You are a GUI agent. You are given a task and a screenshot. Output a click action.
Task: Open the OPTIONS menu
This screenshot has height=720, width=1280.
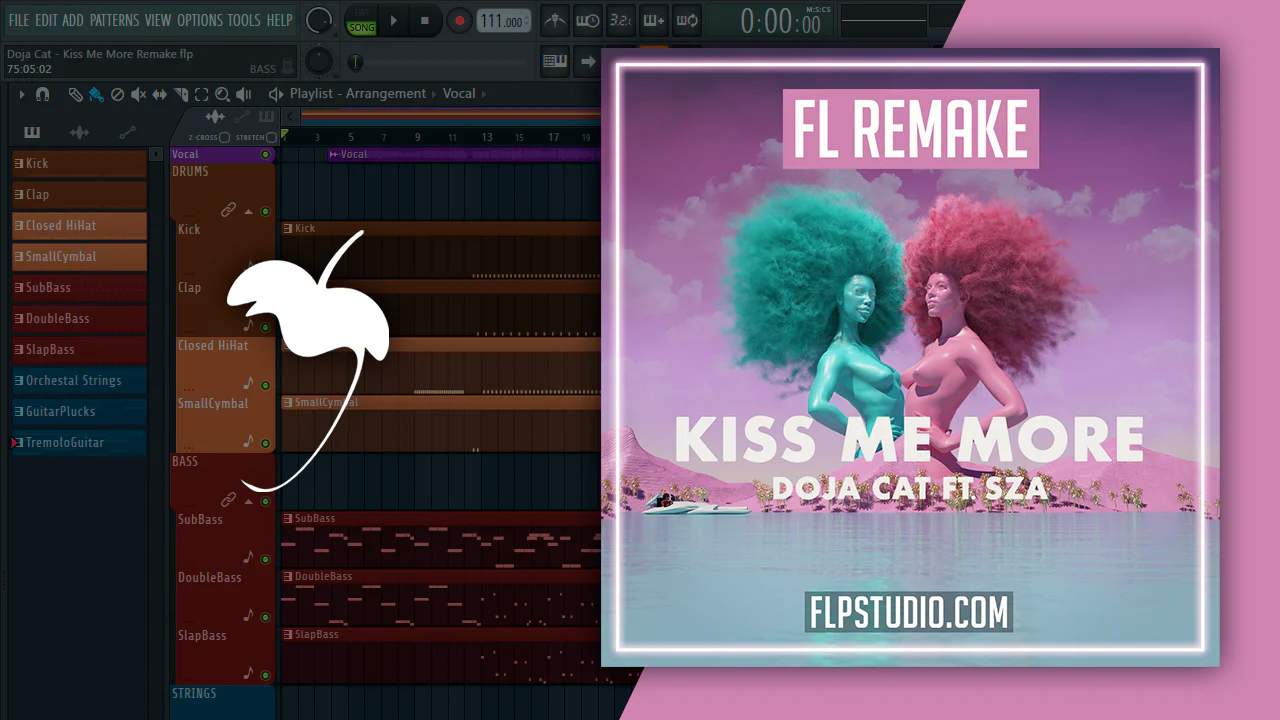tap(200, 20)
